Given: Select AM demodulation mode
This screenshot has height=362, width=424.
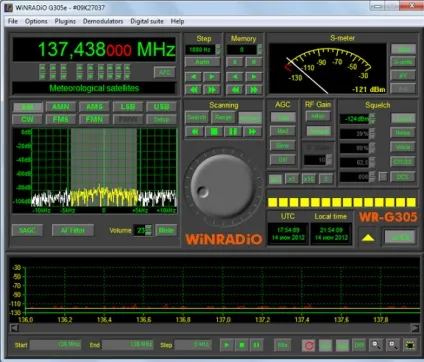Looking at the screenshot, I should tap(27, 107).
